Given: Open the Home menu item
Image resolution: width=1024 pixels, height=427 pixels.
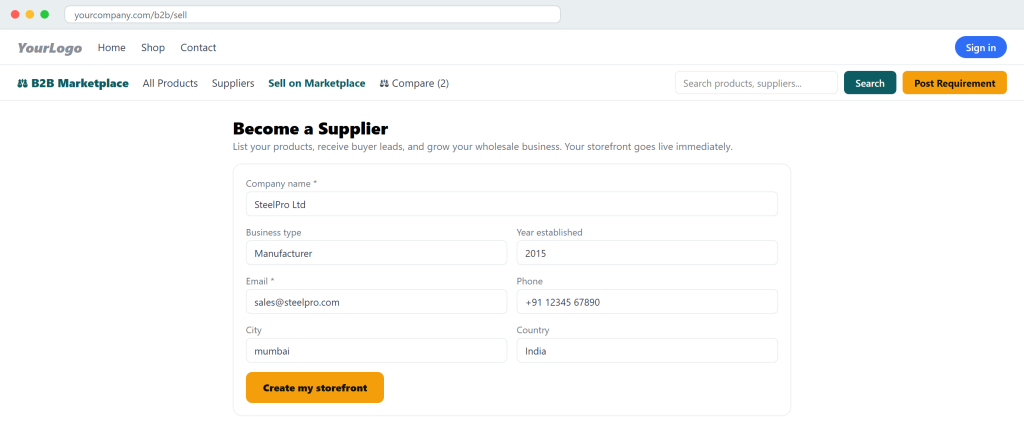Looking at the screenshot, I should (x=112, y=48).
